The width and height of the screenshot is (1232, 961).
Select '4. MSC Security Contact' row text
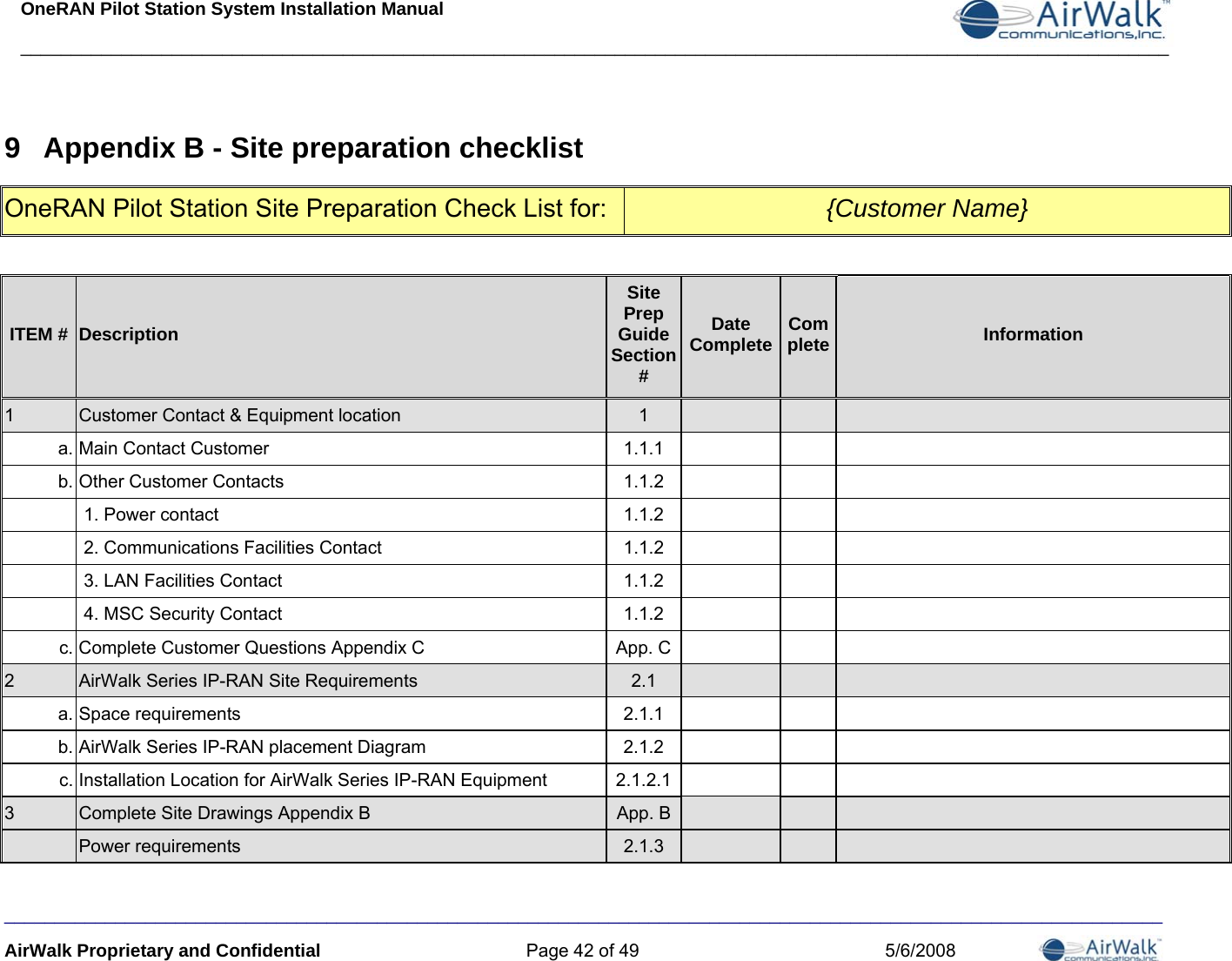click(183, 614)
